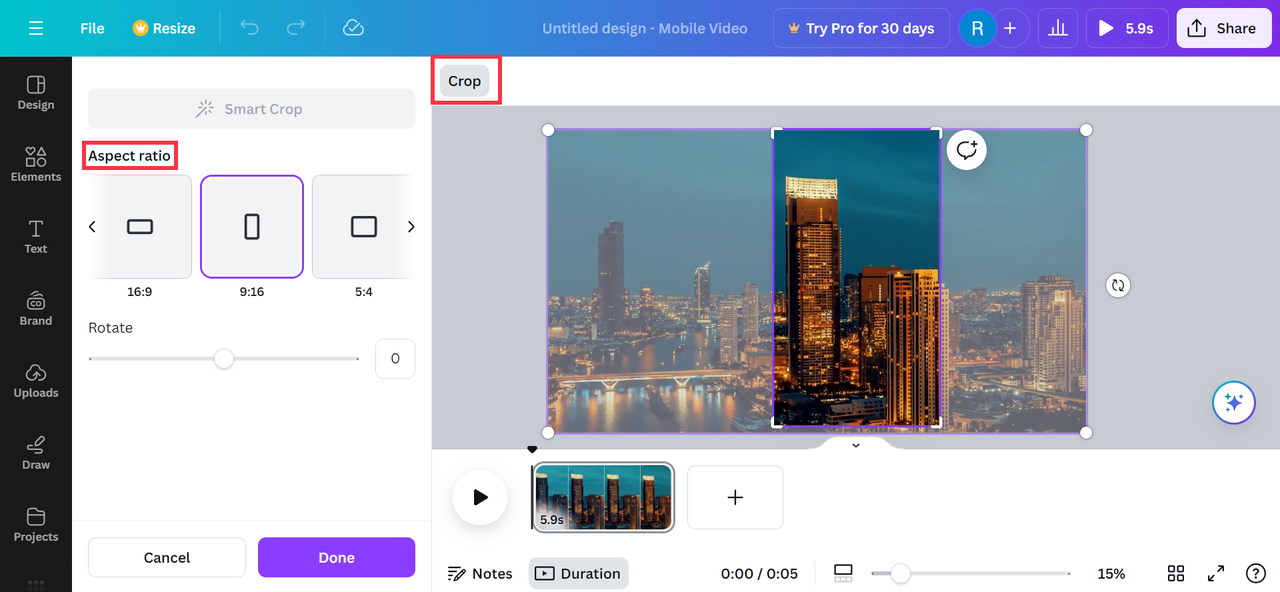Image resolution: width=1280 pixels, height=592 pixels.
Task: Open the Design sidebar tab
Action: pyautogui.click(x=36, y=92)
